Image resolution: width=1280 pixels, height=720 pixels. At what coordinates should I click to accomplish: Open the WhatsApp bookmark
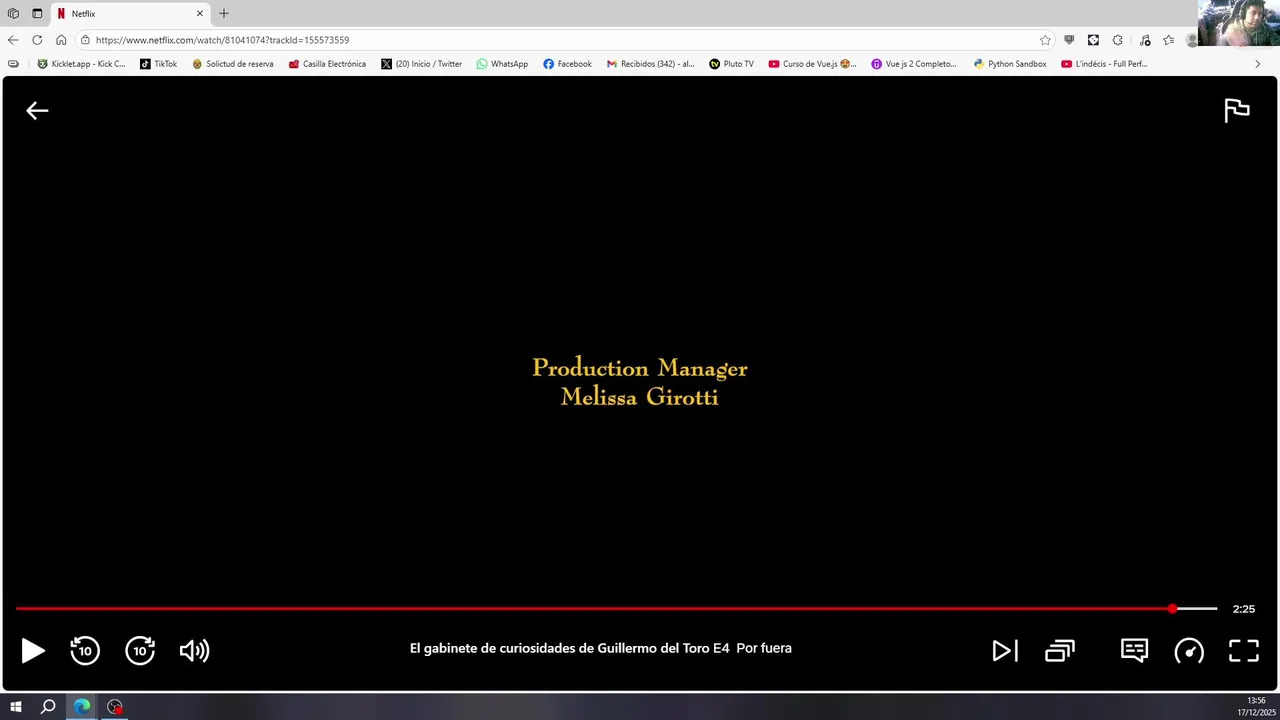(x=502, y=64)
